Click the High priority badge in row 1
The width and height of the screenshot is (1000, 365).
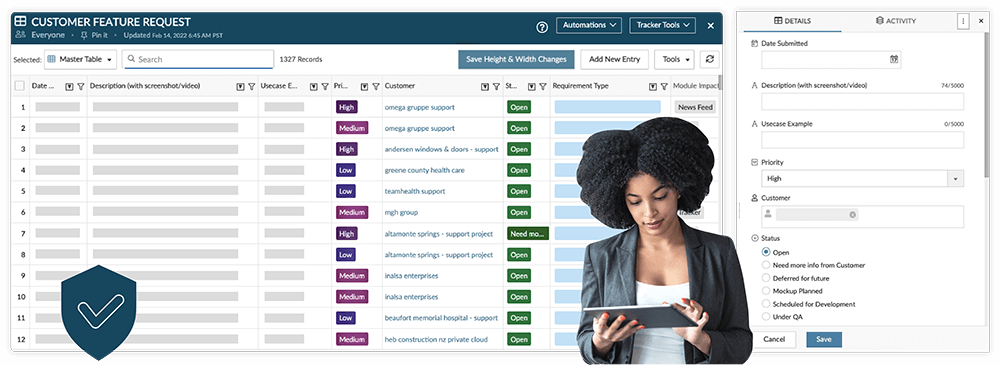click(346, 107)
